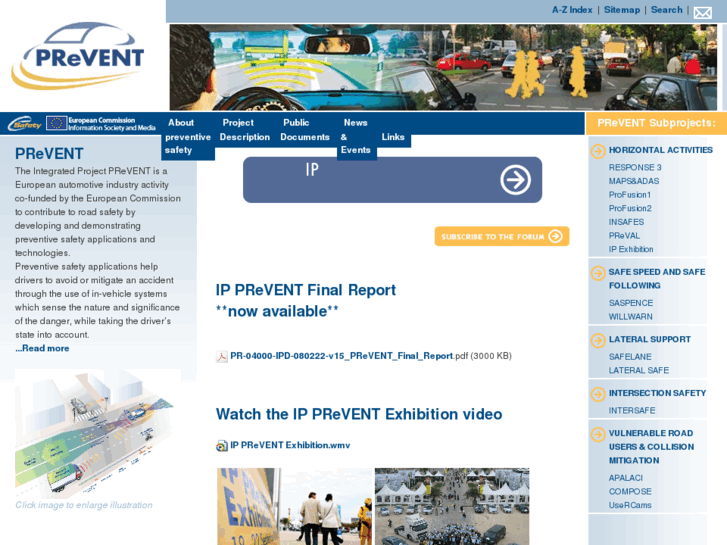This screenshot has height=545, width=727.
Task: Open the IP PReVENT Exhibition.wmv link
Action: tap(290, 445)
